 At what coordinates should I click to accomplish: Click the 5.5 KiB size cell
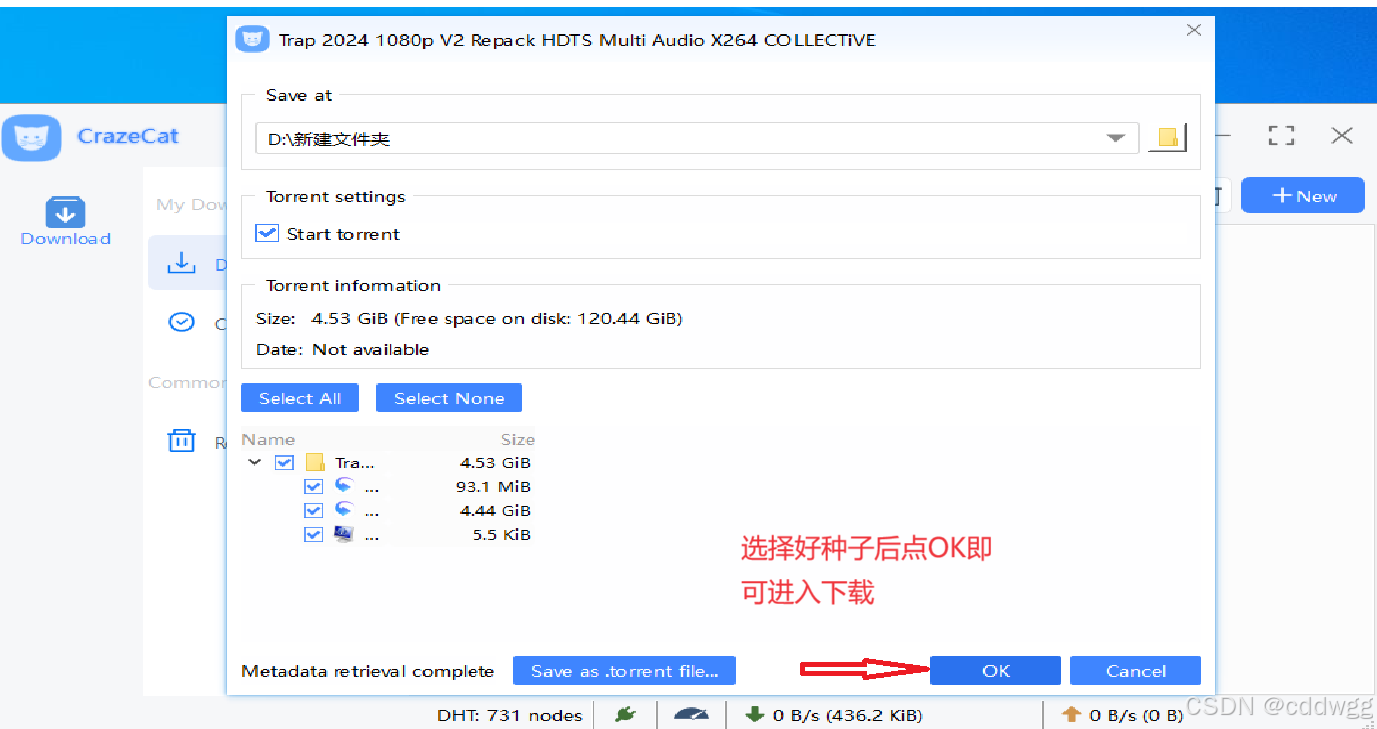tap(501, 535)
